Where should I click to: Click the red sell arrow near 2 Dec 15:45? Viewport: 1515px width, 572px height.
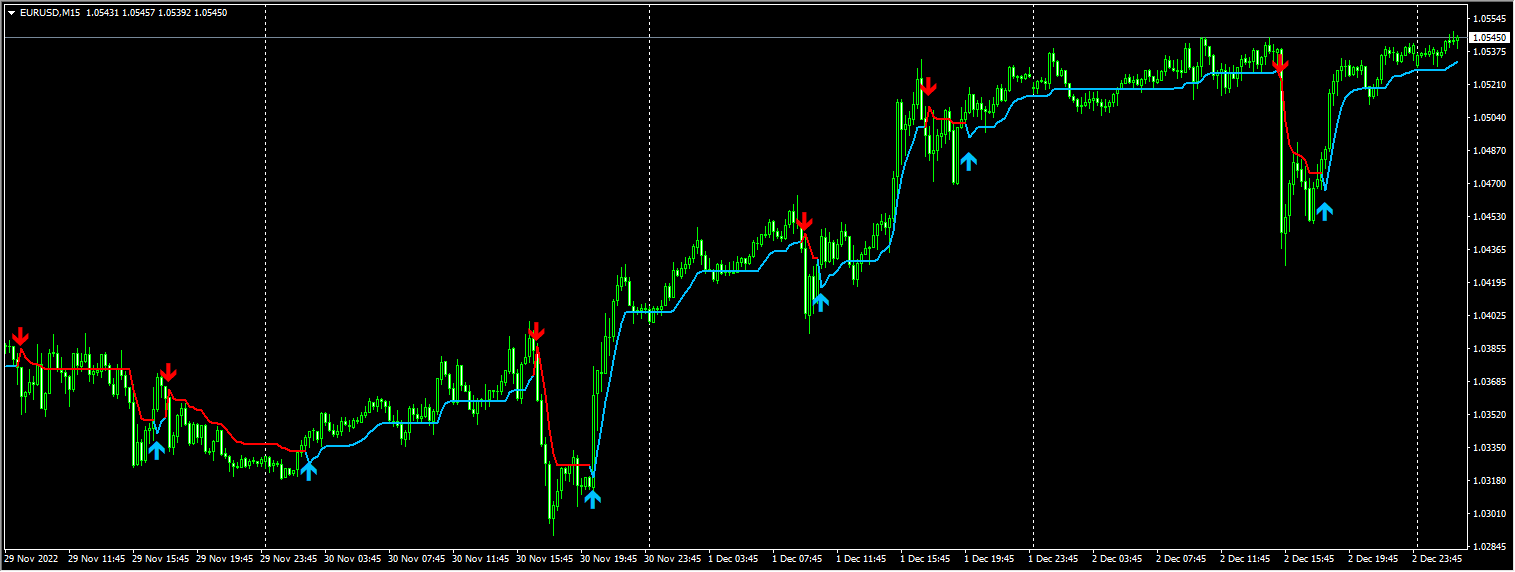click(1280, 66)
